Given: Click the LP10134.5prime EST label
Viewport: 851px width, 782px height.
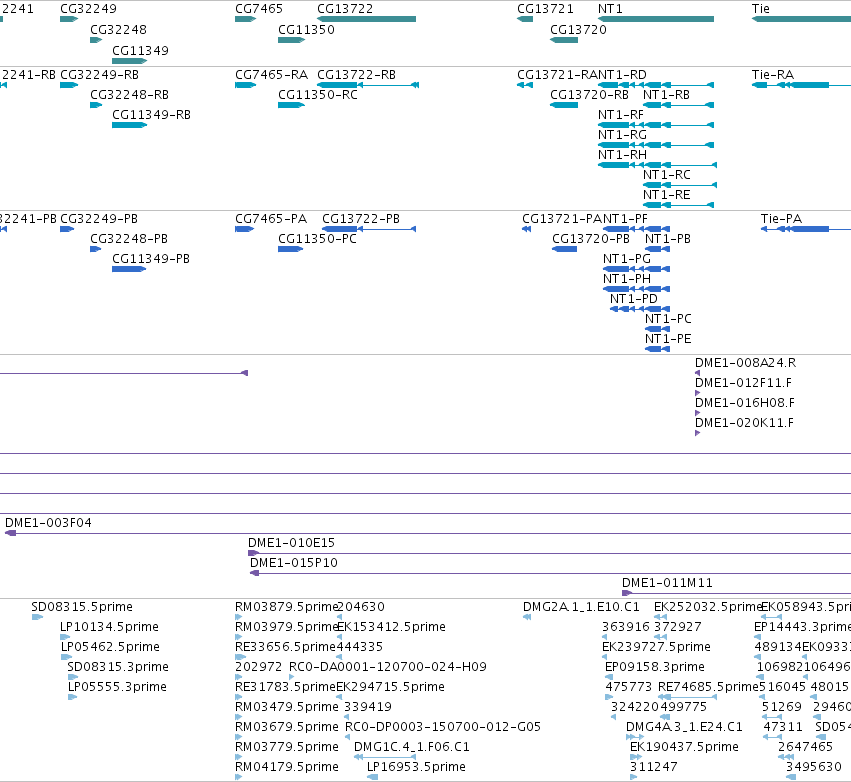Looking at the screenshot, I should pos(109,627).
